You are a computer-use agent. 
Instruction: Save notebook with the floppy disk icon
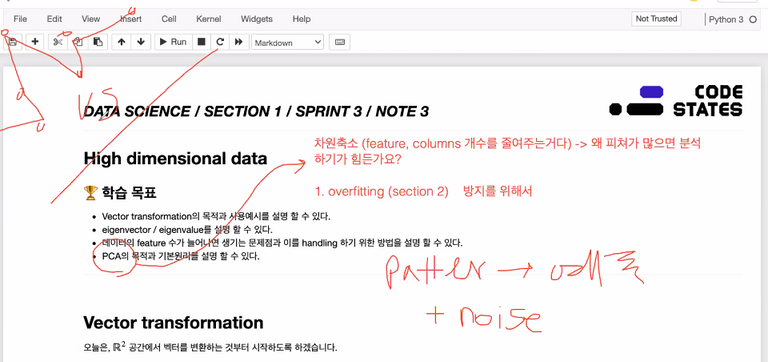tap(13, 42)
